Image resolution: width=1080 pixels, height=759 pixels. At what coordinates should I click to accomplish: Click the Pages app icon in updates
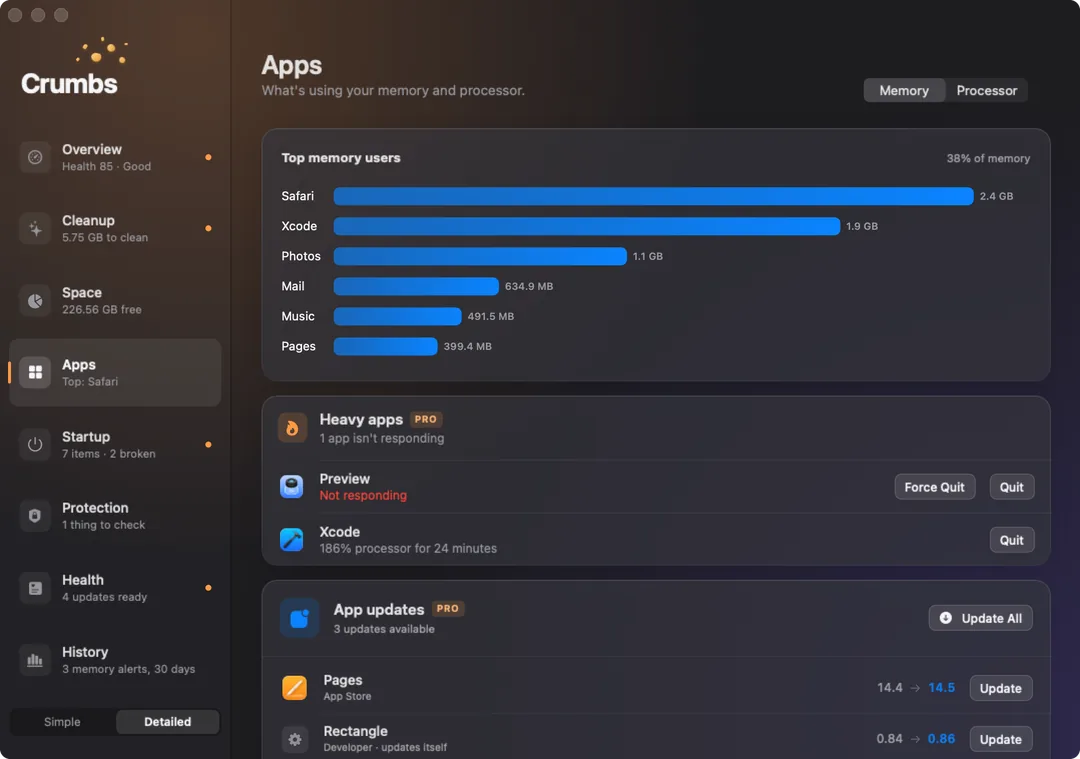[295, 687]
